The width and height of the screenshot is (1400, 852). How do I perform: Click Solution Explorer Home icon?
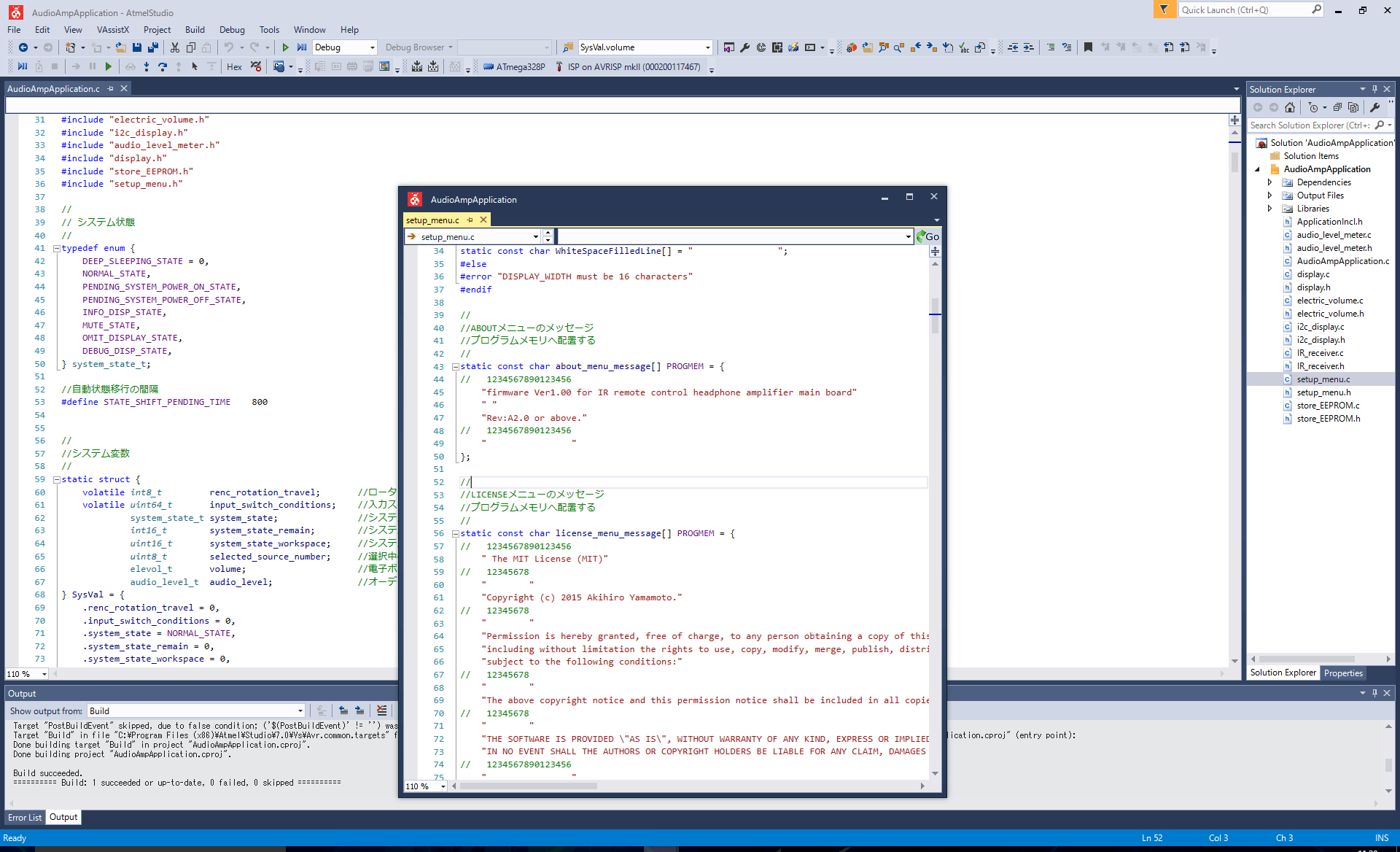(x=1290, y=107)
